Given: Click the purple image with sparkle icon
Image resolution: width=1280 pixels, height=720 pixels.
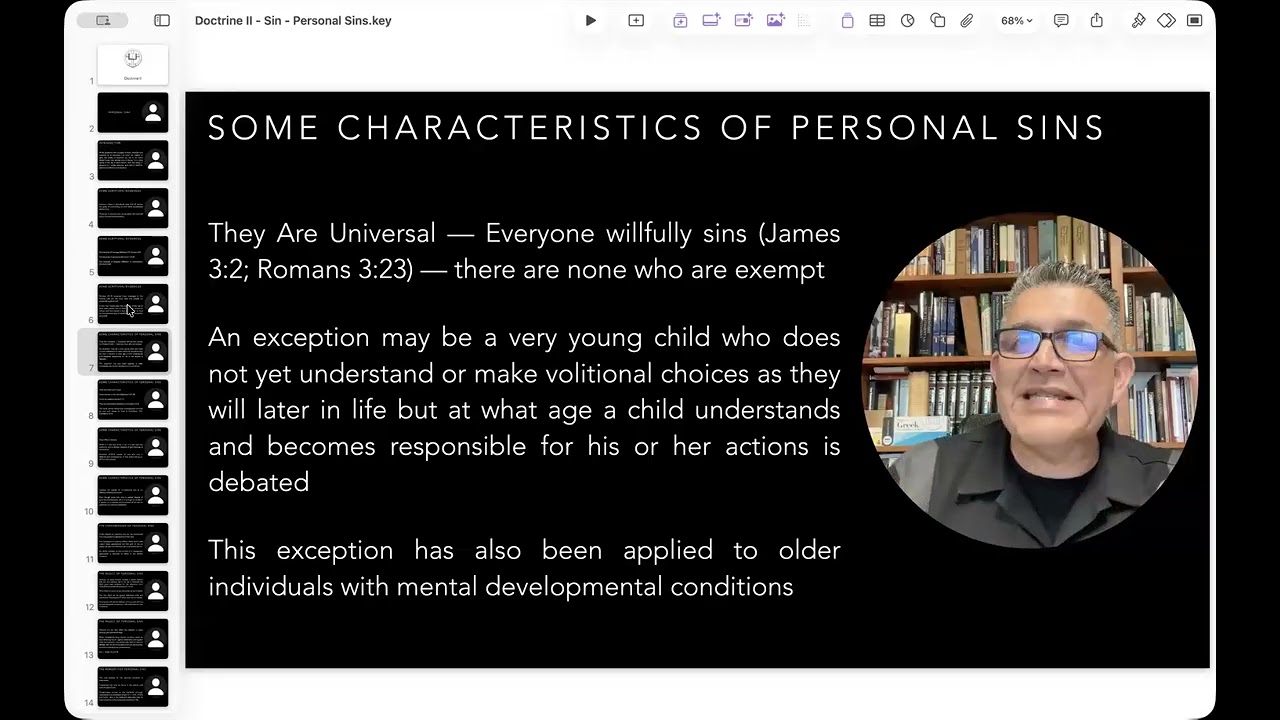Looking at the screenshot, I should click(776, 20).
